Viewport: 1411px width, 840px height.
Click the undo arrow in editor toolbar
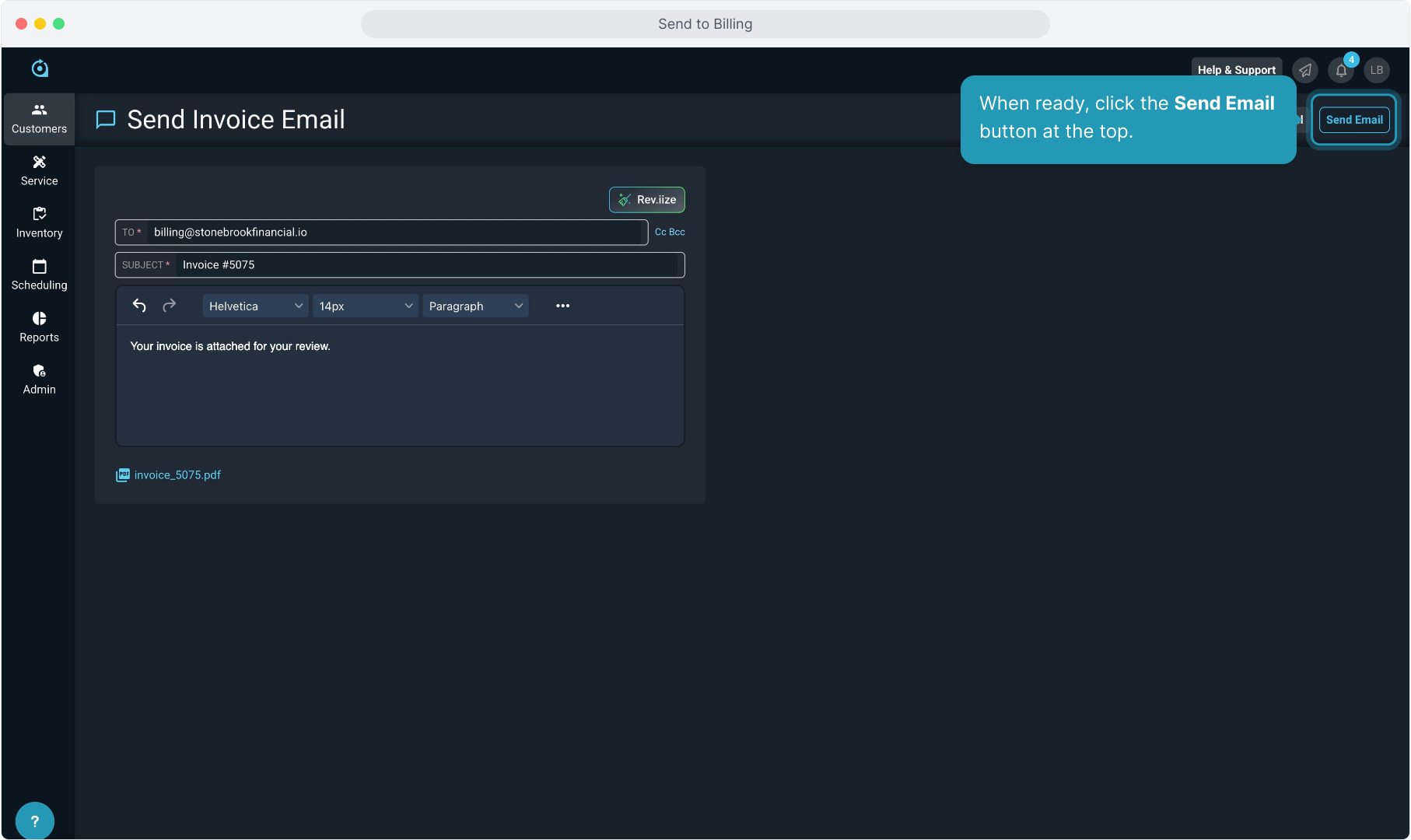[x=139, y=306]
